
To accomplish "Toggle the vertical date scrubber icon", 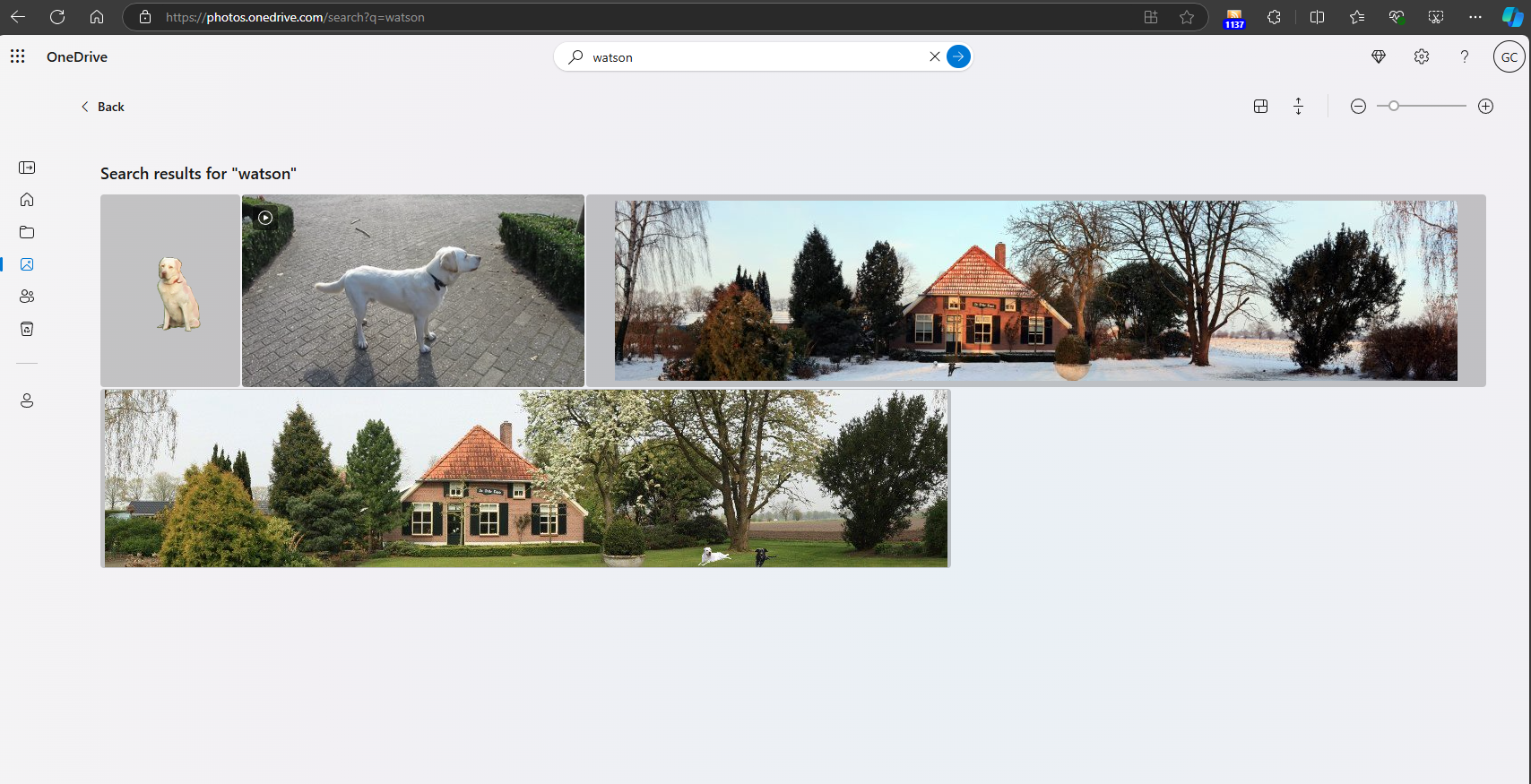I will pos(1298,107).
